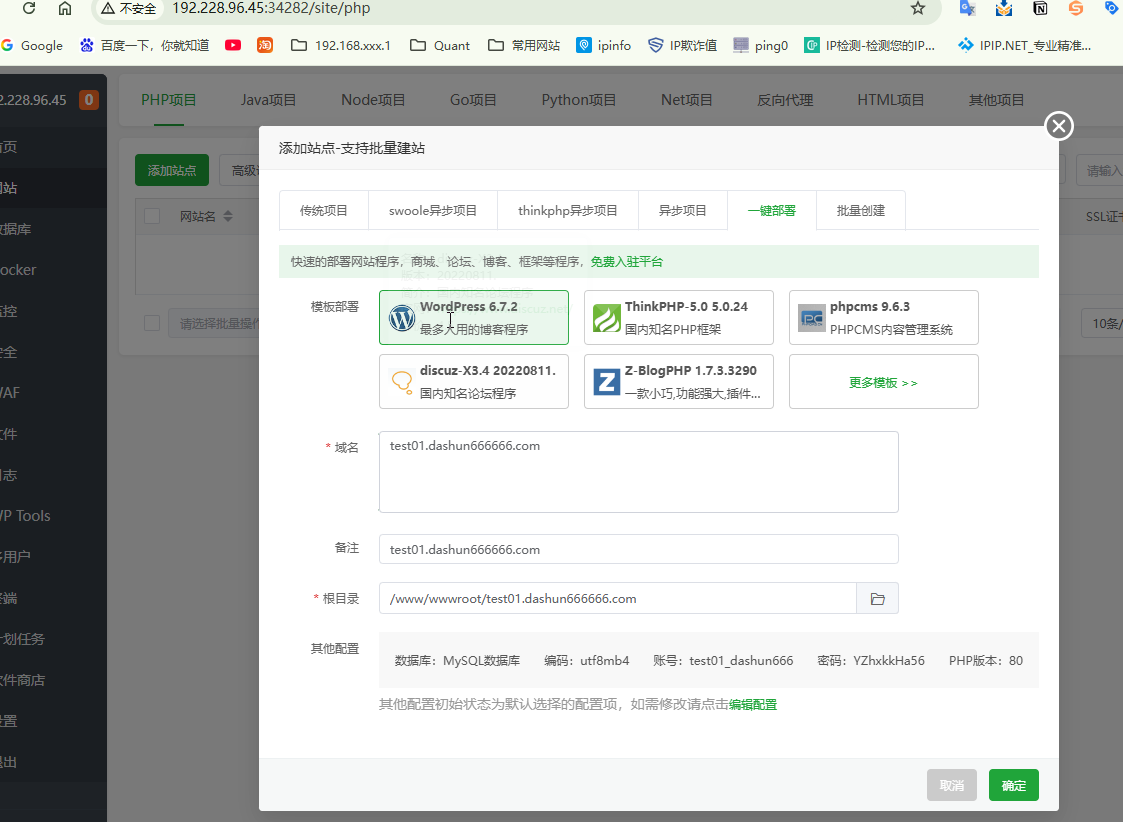Sort the table by 网站名
Viewport: 1123px width, 822px height.
(x=228, y=216)
